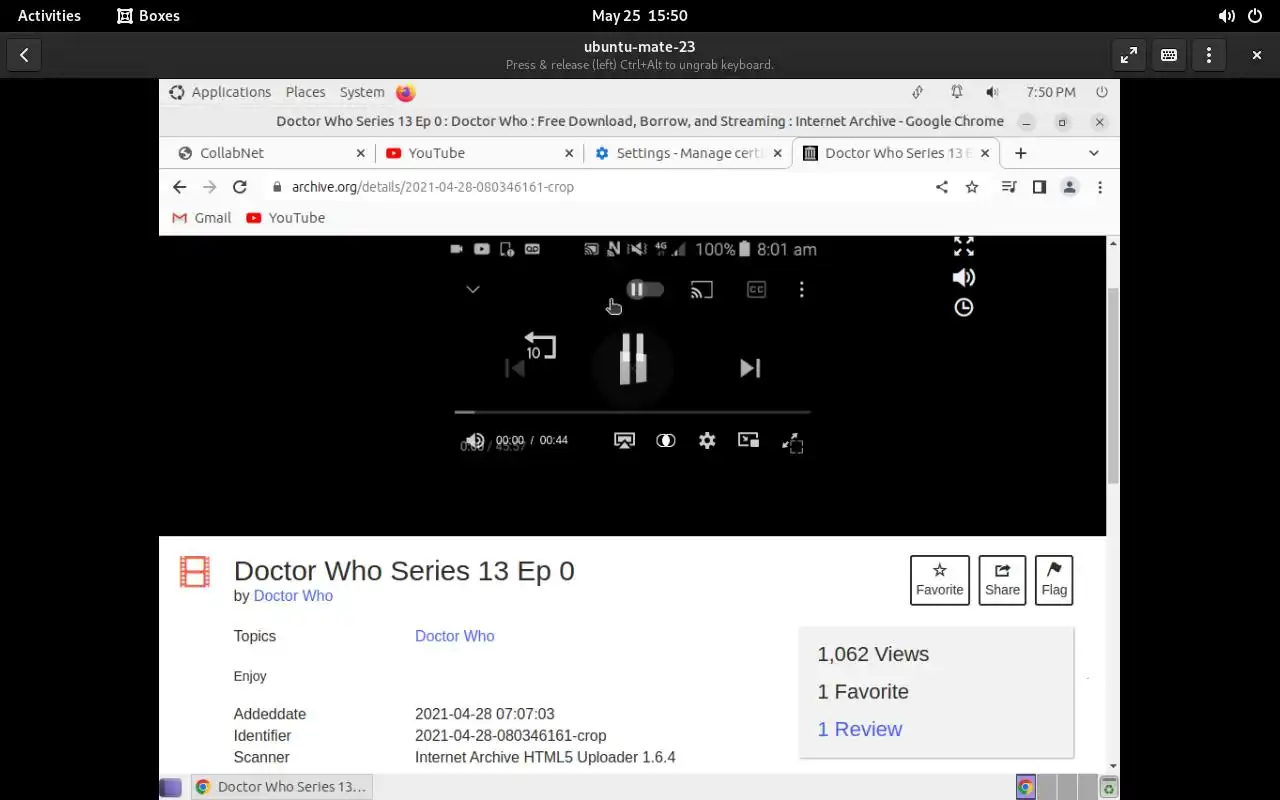Mute audio via the right-side speaker icon

tap(964, 277)
